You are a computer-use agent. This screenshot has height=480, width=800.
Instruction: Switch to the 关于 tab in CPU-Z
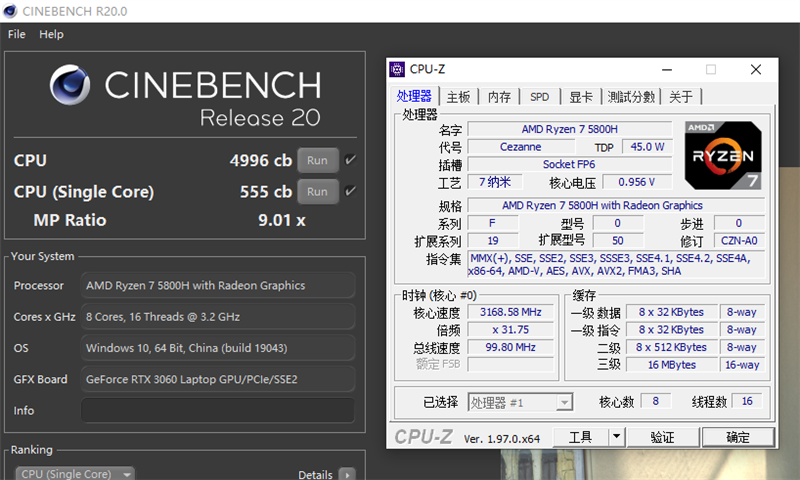pyautogui.click(x=681, y=97)
